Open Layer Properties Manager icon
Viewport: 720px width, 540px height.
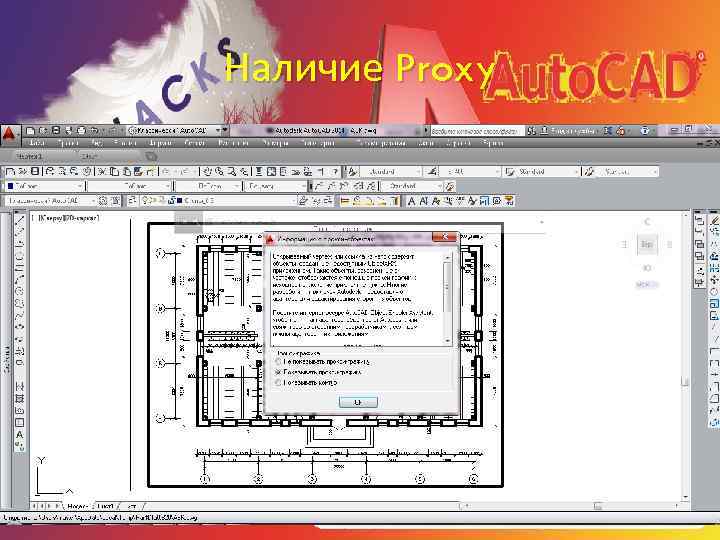[132, 201]
